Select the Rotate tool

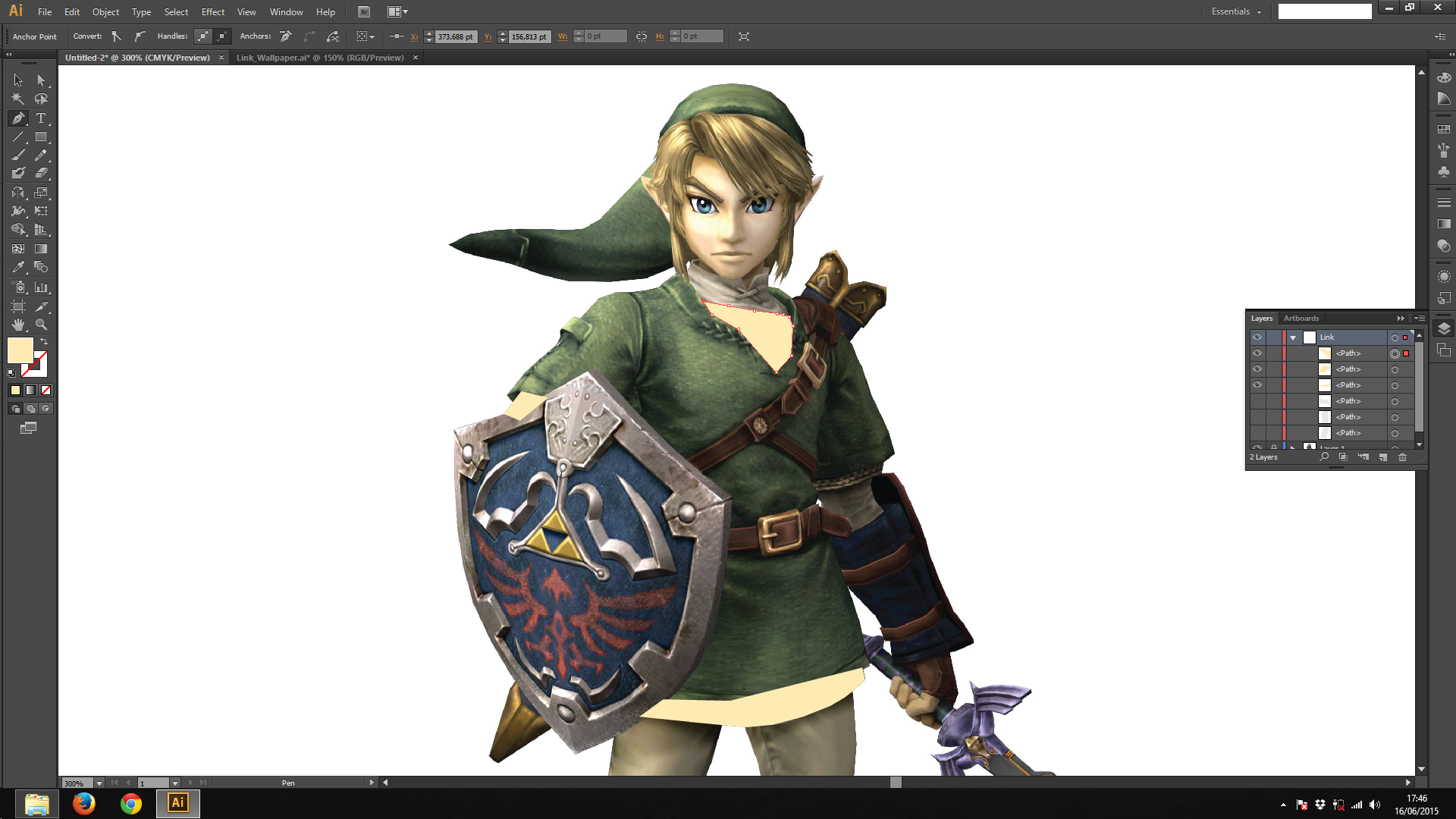pos(18,193)
